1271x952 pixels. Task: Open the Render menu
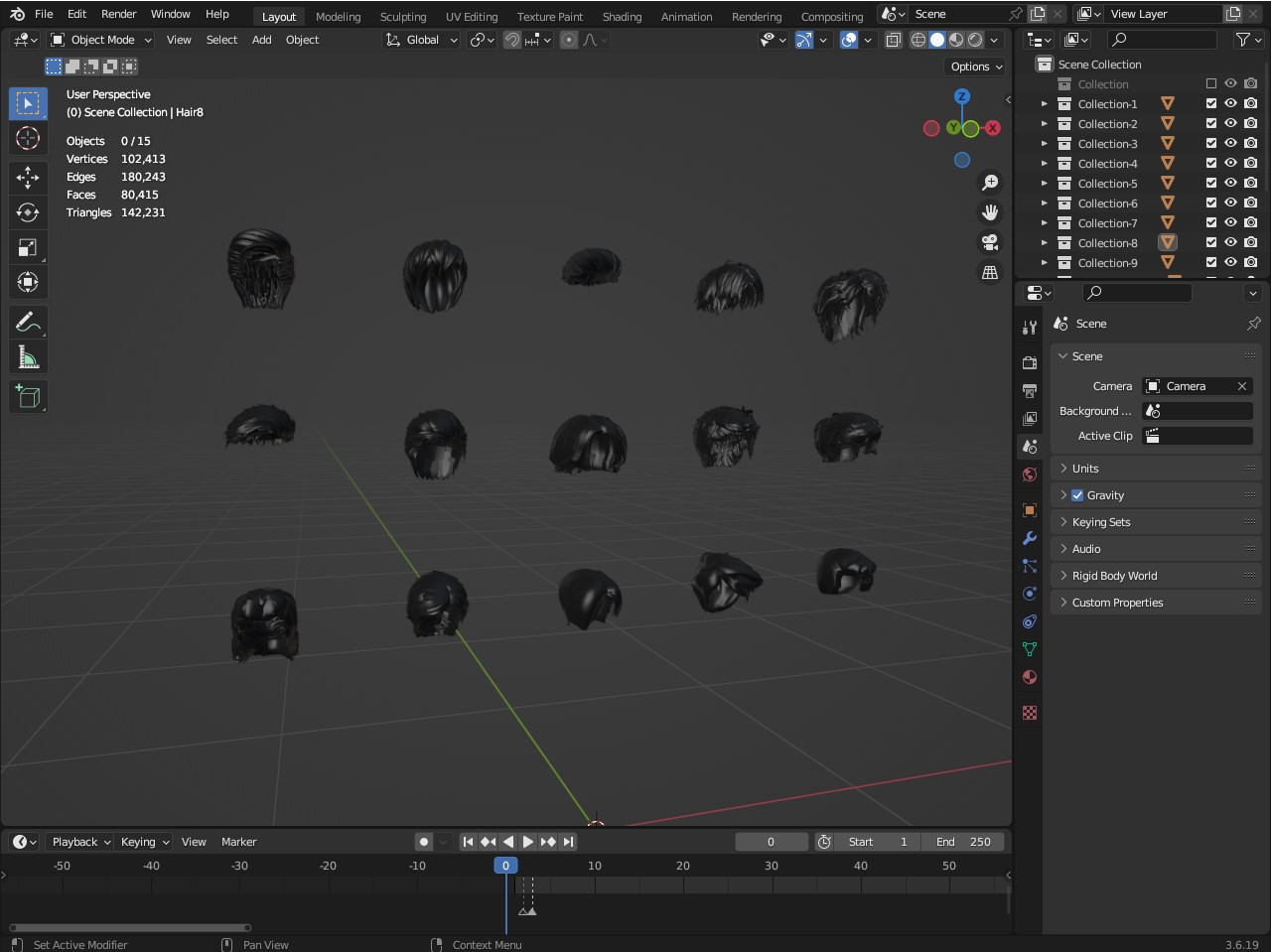coord(118,14)
